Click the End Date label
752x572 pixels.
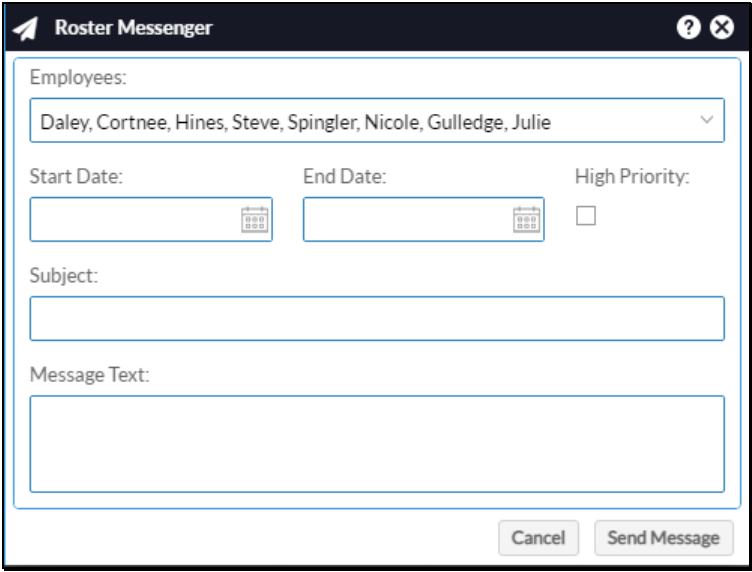click(x=345, y=176)
